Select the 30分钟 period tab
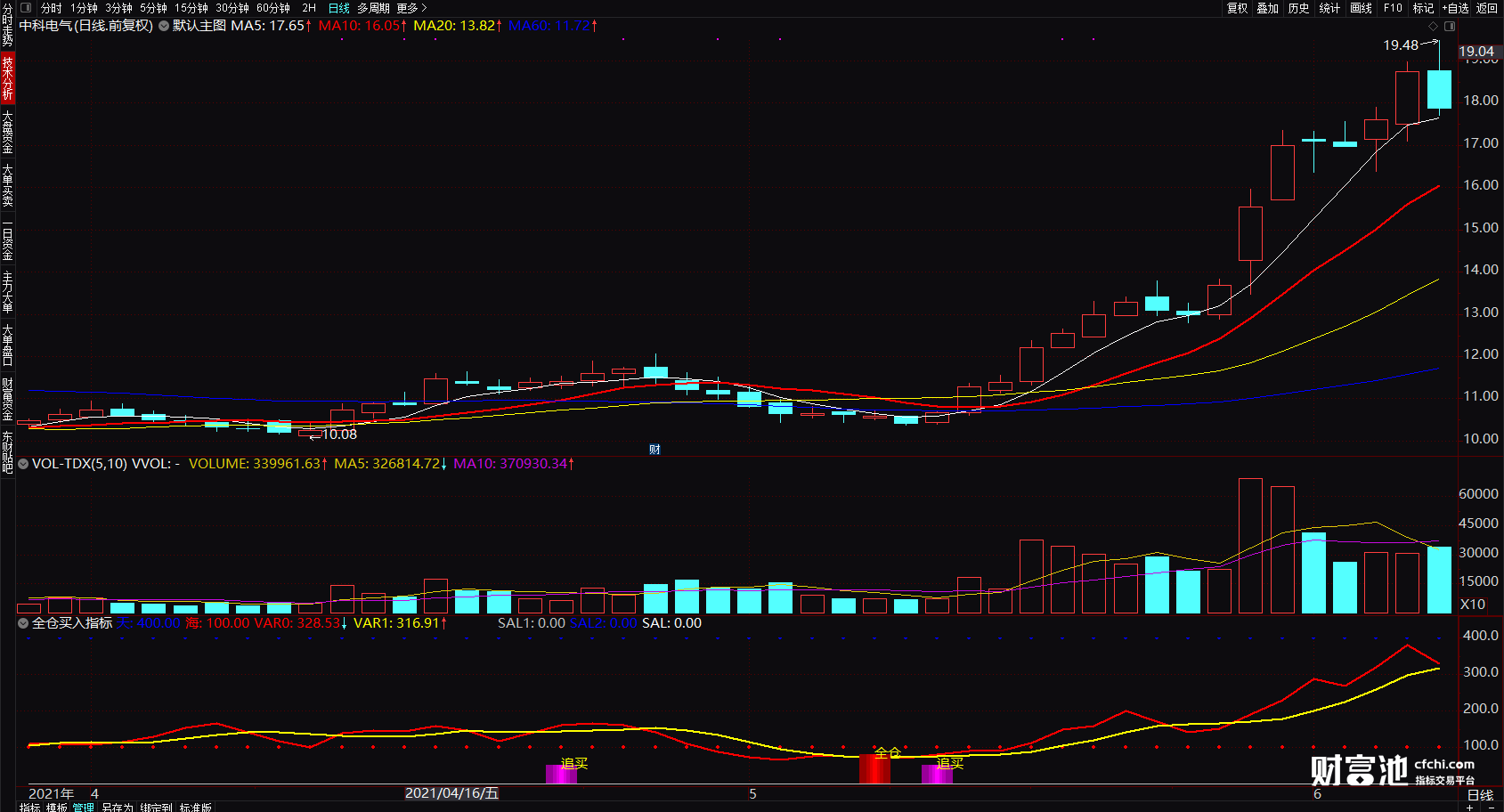 click(232, 8)
